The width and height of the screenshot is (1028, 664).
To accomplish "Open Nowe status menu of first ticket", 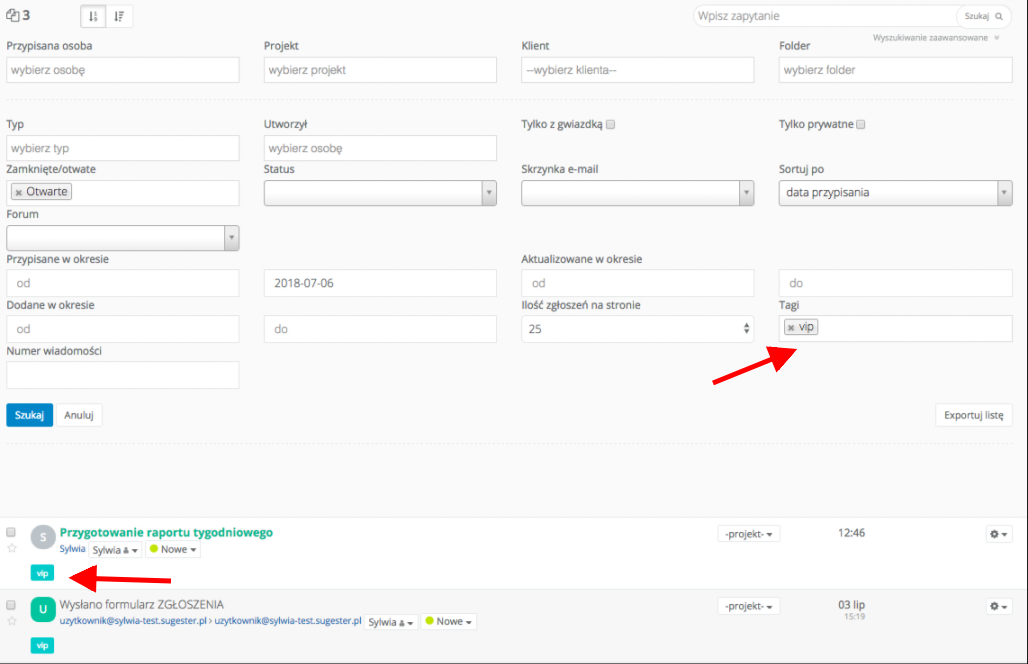I will [x=174, y=550].
